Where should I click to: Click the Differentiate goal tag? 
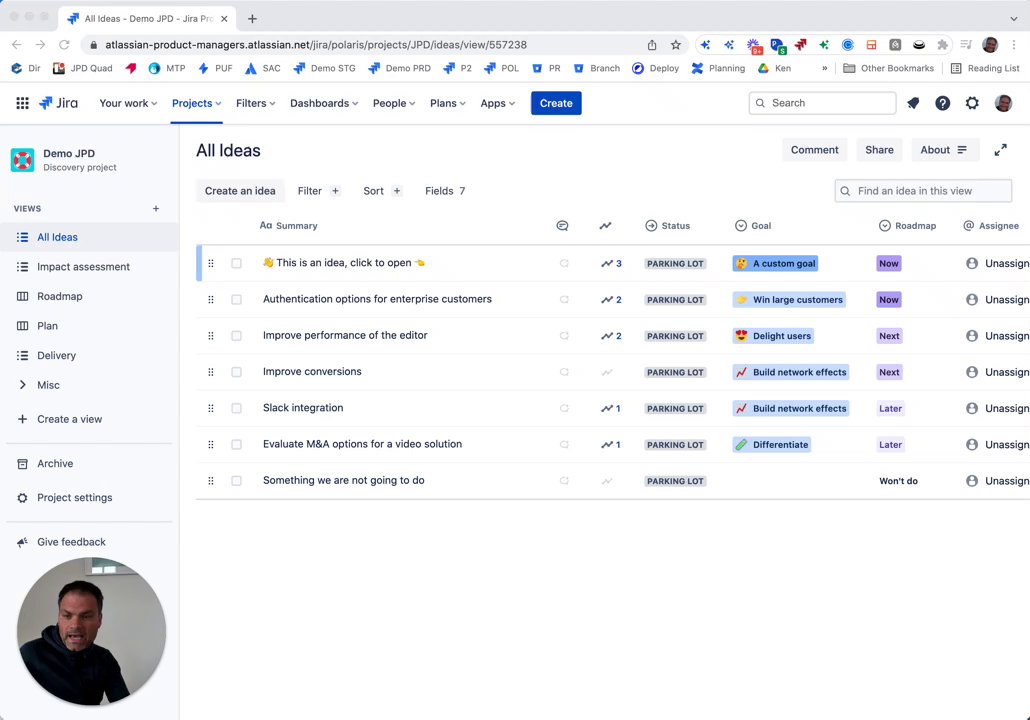[772, 445]
